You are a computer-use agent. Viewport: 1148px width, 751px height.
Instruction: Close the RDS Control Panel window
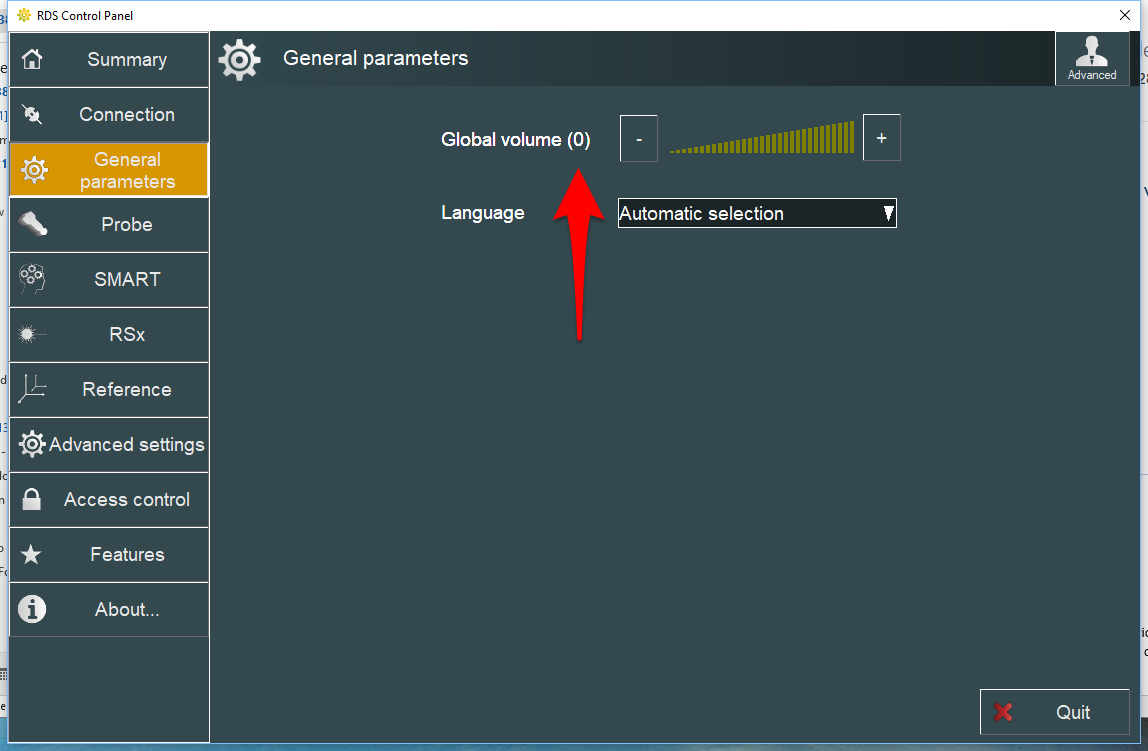click(x=1124, y=15)
